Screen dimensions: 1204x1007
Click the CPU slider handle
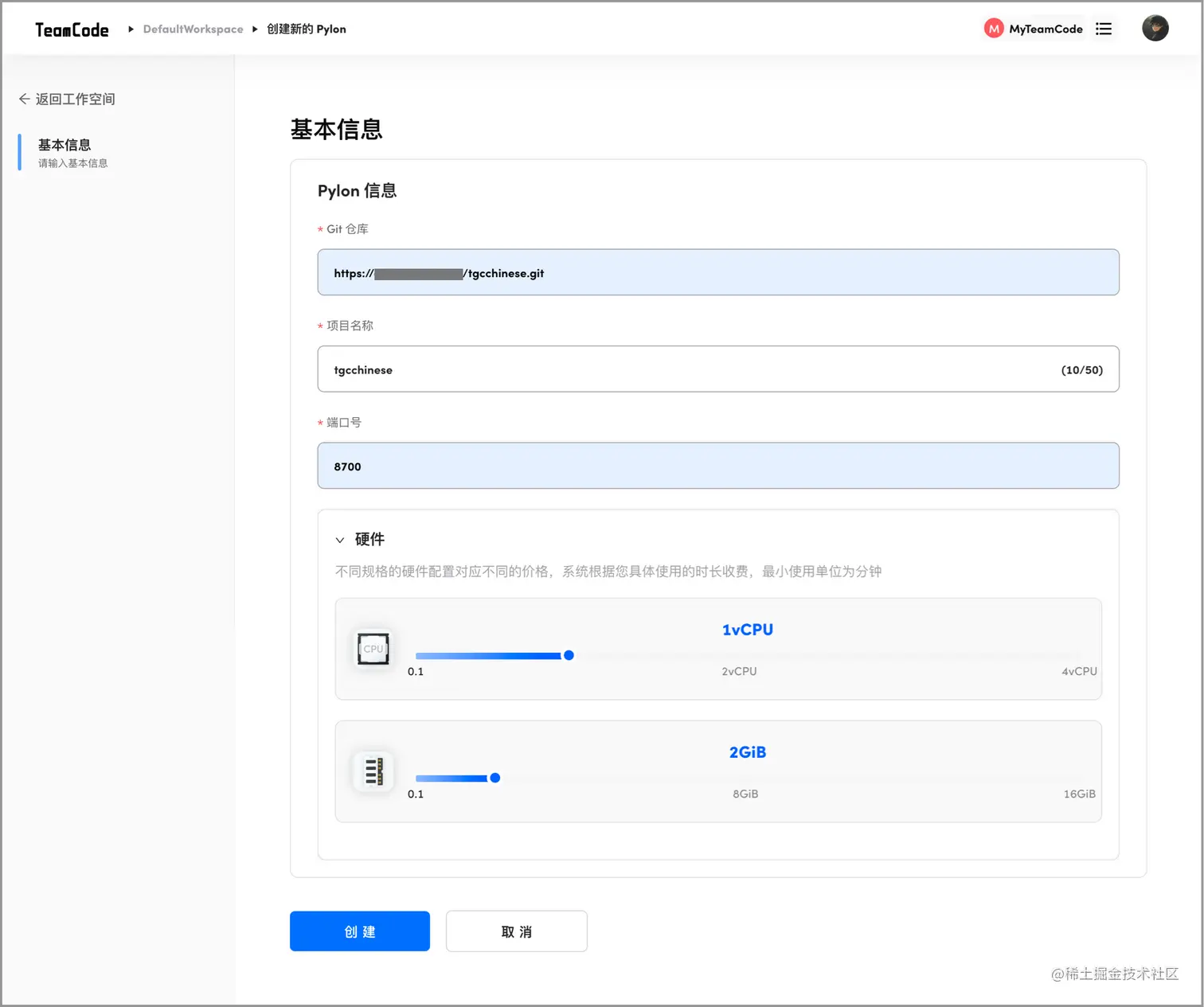[569, 655]
